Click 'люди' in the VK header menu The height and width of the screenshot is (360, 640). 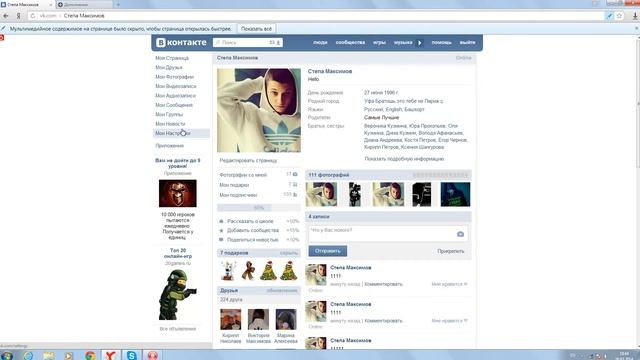(x=320, y=42)
